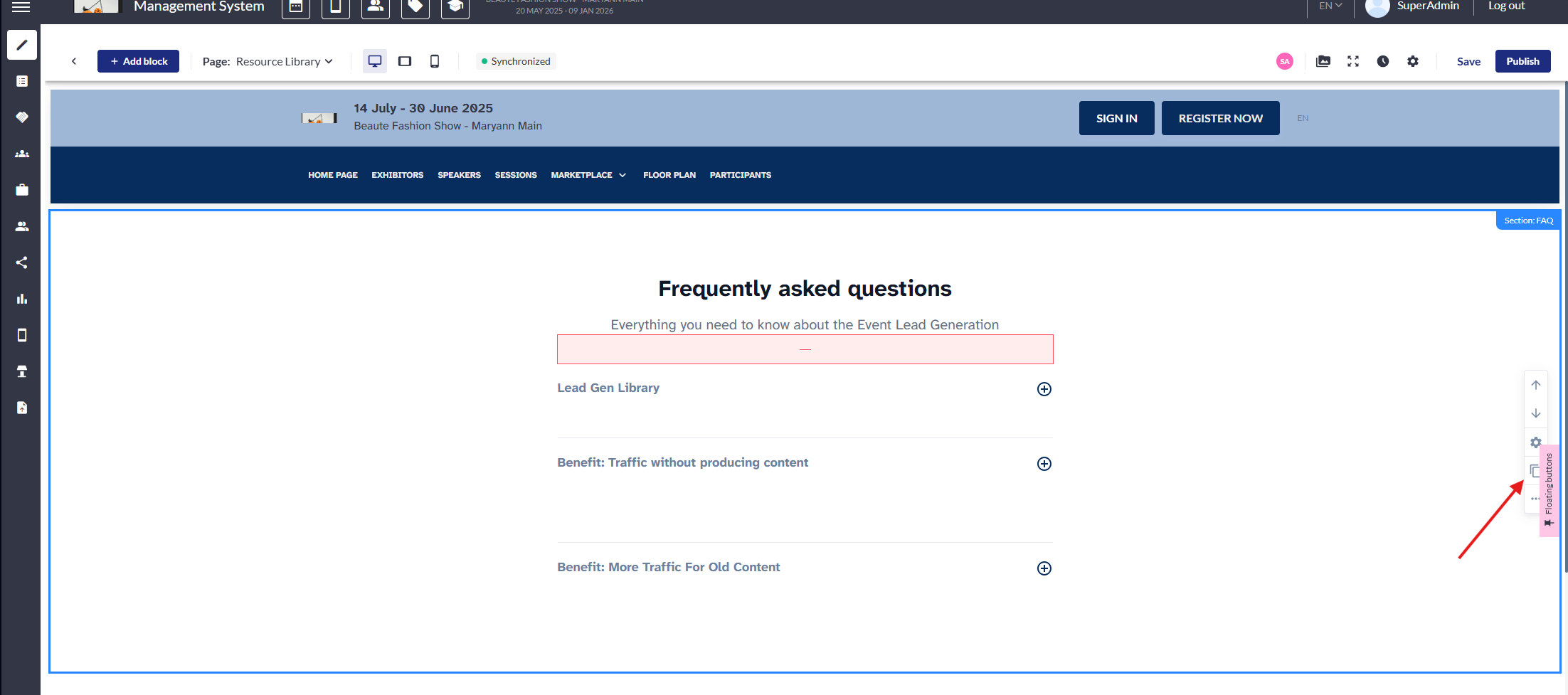Move FAQ section up with arrow
Image resolution: width=1568 pixels, height=695 pixels.
(1536, 385)
